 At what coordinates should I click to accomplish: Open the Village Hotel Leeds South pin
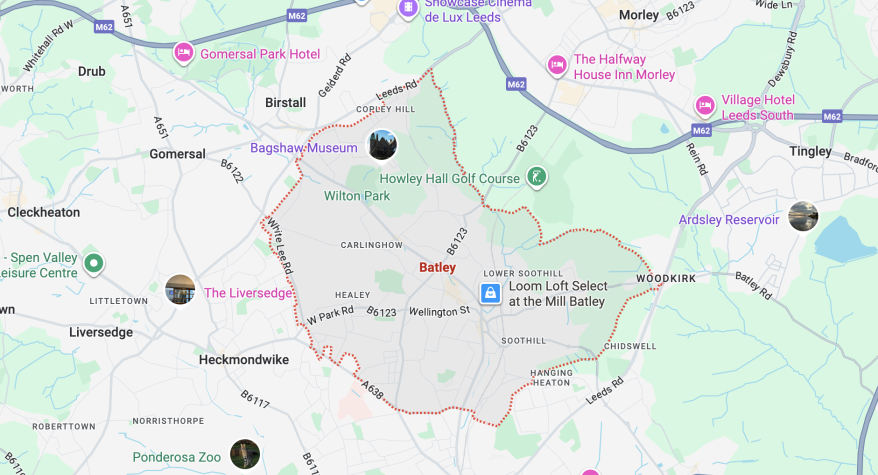tap(705, 106)
